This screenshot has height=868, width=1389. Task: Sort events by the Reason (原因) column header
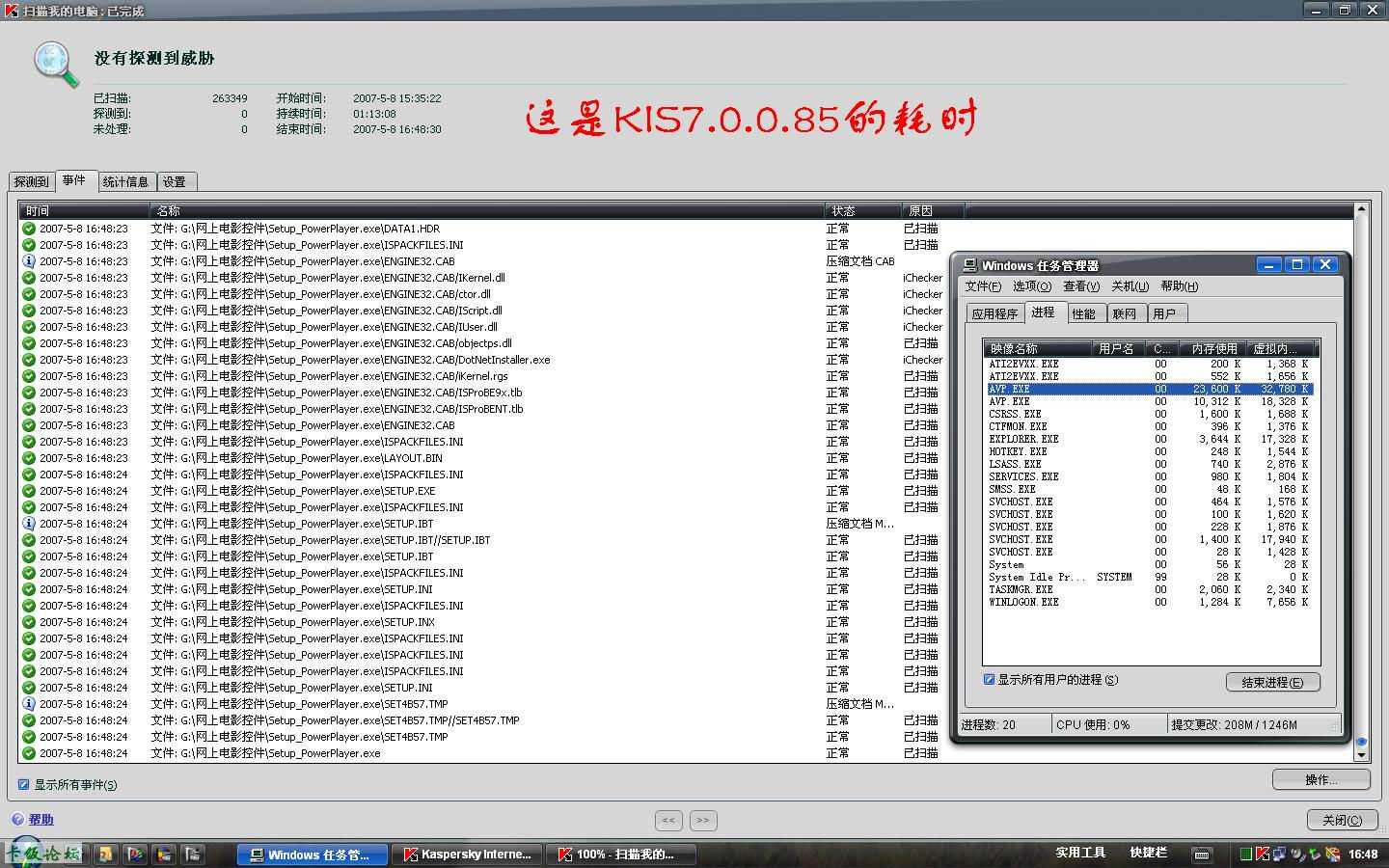(933, 210)
